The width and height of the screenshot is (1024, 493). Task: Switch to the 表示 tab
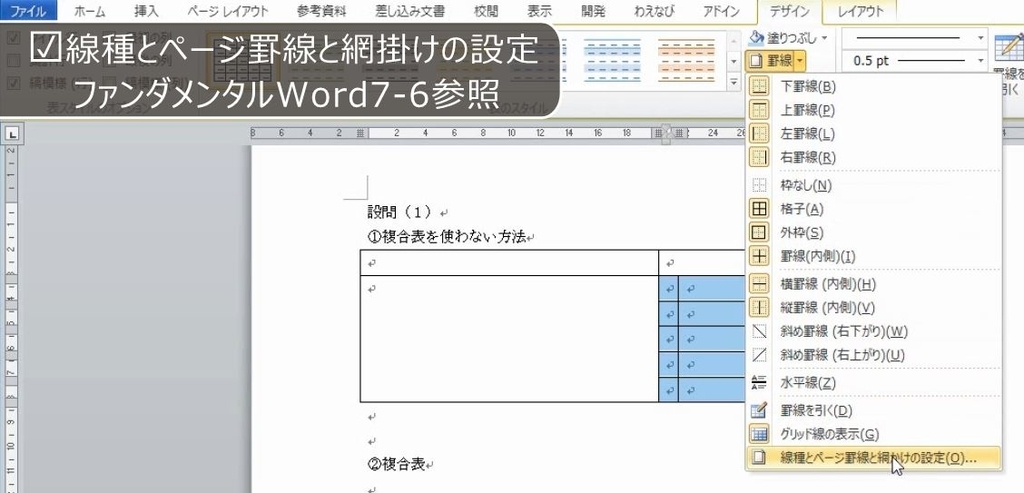(x=539, y=10)
